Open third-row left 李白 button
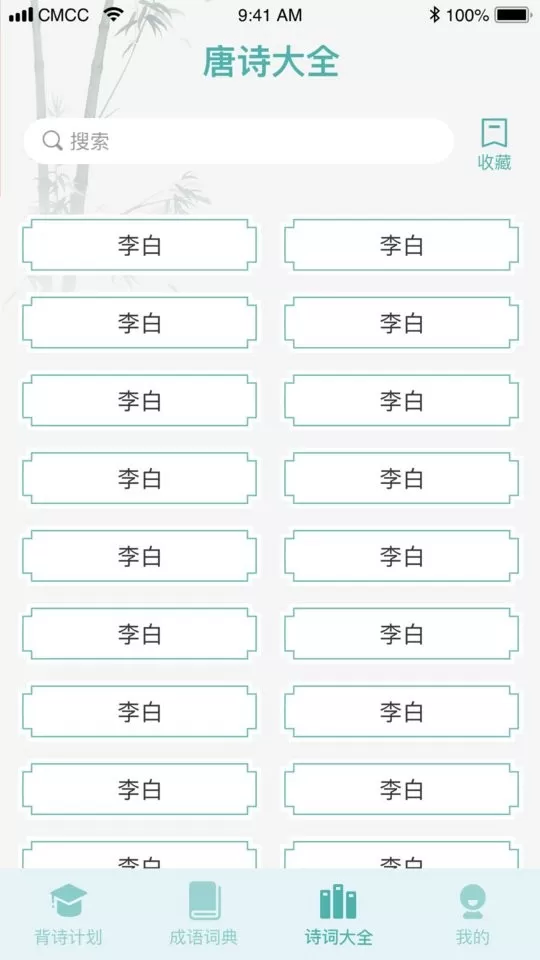 coord(140,400)
